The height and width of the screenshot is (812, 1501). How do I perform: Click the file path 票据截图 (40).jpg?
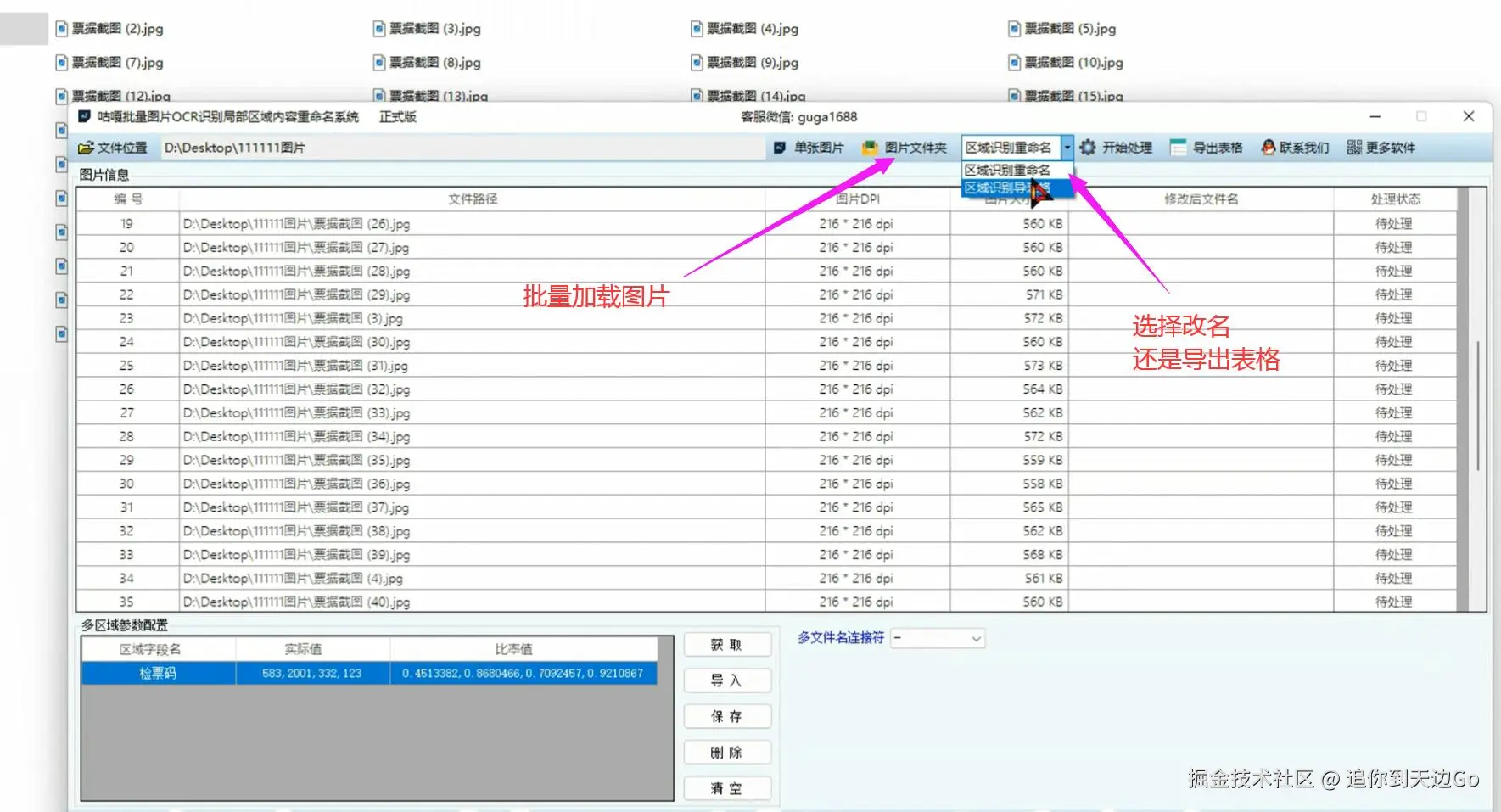tap(296, 602)
